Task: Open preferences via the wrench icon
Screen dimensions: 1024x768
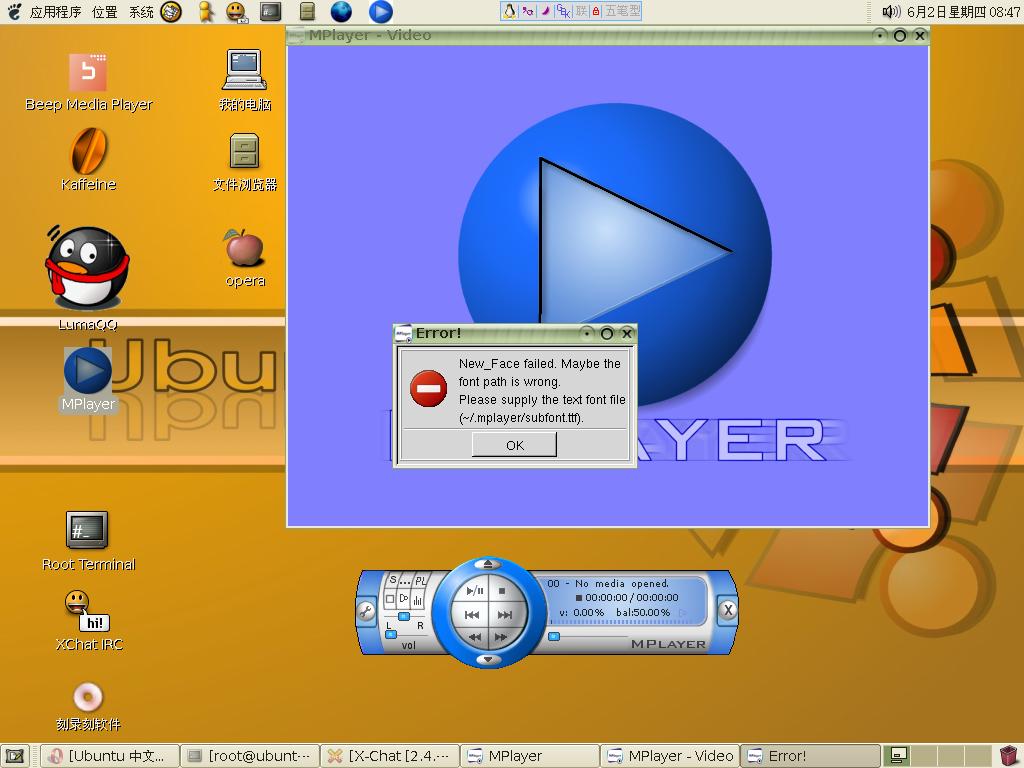Action: click(366, 612)
